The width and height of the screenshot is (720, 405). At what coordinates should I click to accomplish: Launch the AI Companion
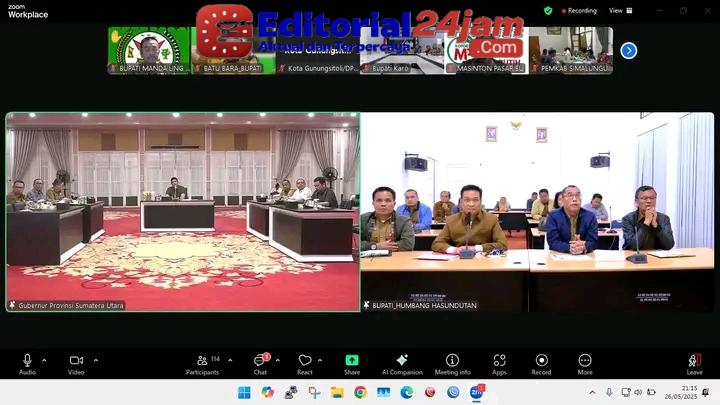tap(402, 361)
